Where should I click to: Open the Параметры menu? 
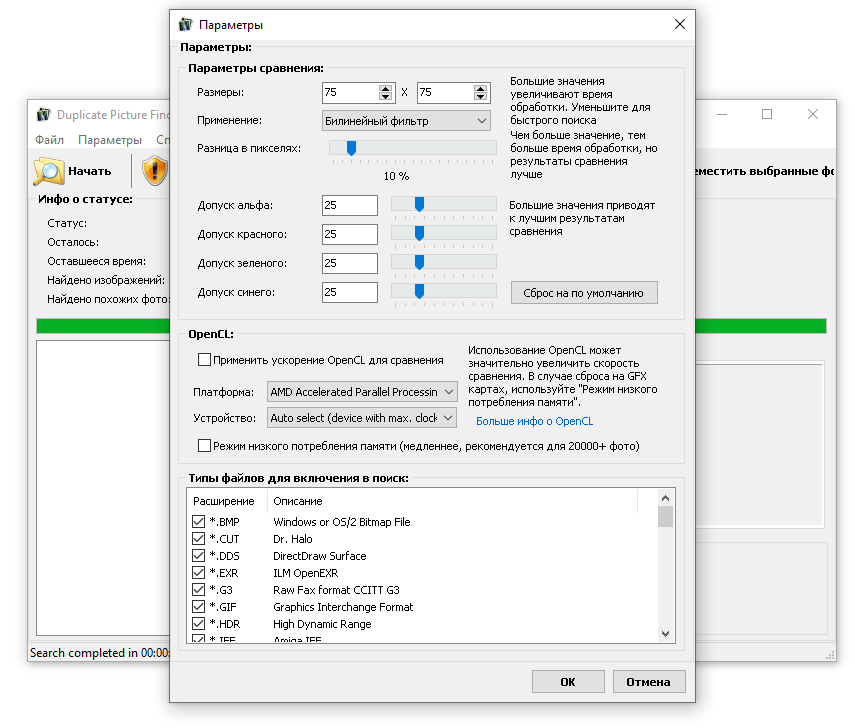tap(110, 139)
